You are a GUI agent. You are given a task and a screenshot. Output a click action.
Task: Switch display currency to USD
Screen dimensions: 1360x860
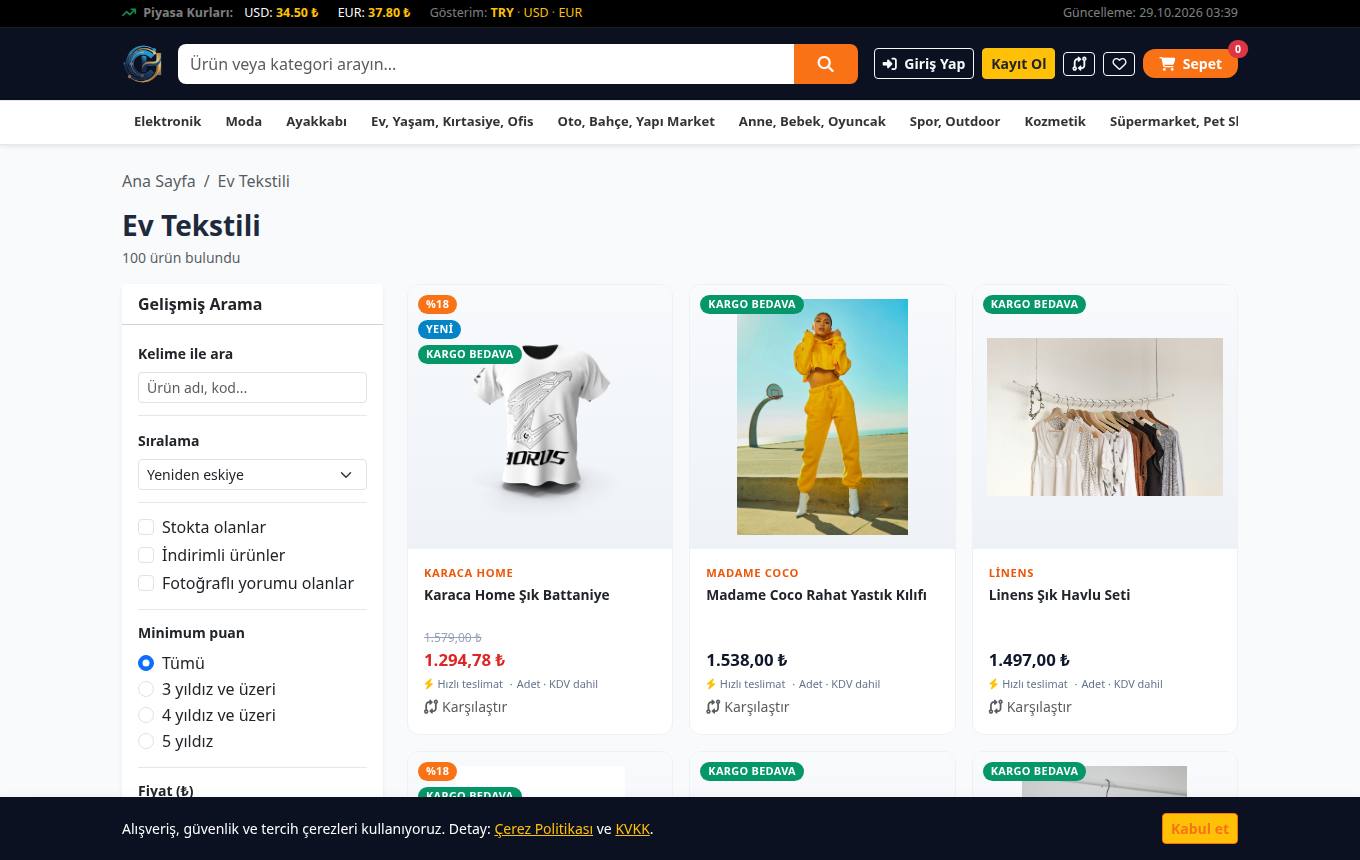pyautogui.click(x=536, y=13)
